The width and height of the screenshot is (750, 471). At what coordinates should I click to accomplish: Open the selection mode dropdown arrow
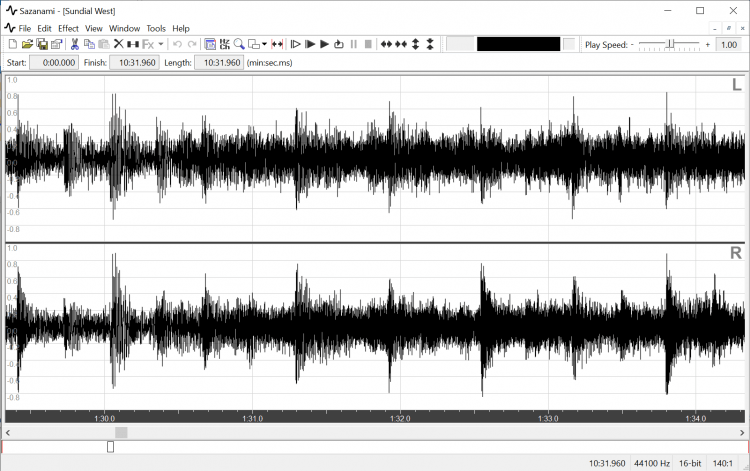point(265,44)
